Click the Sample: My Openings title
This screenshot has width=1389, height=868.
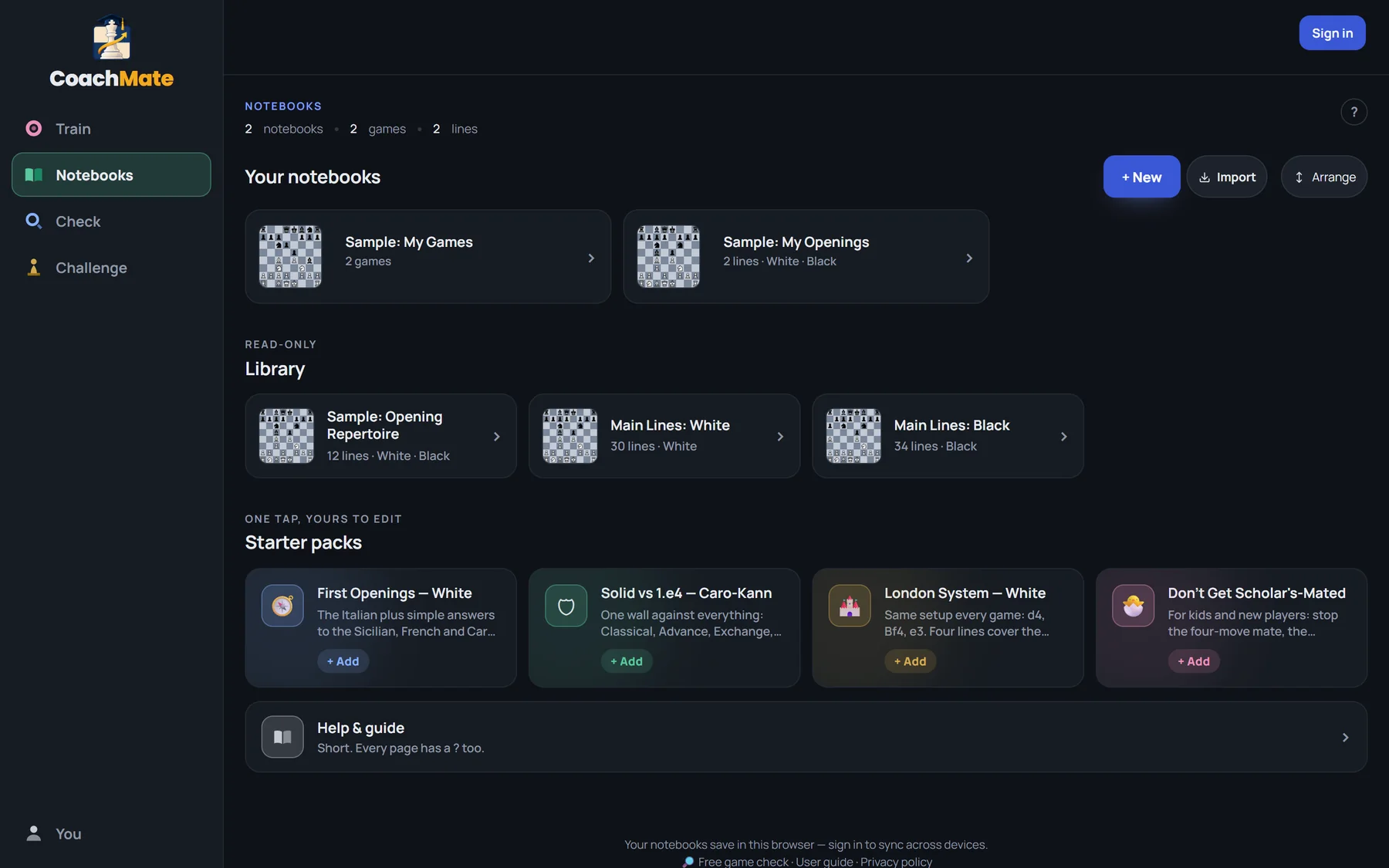796,242
